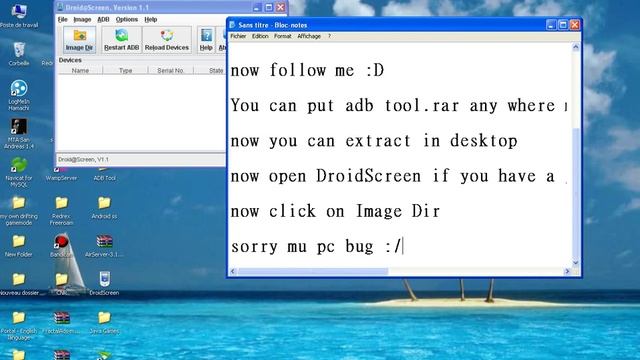
Task: Click the 'You can put adb tool.rar' line
Action: (399, 106)
